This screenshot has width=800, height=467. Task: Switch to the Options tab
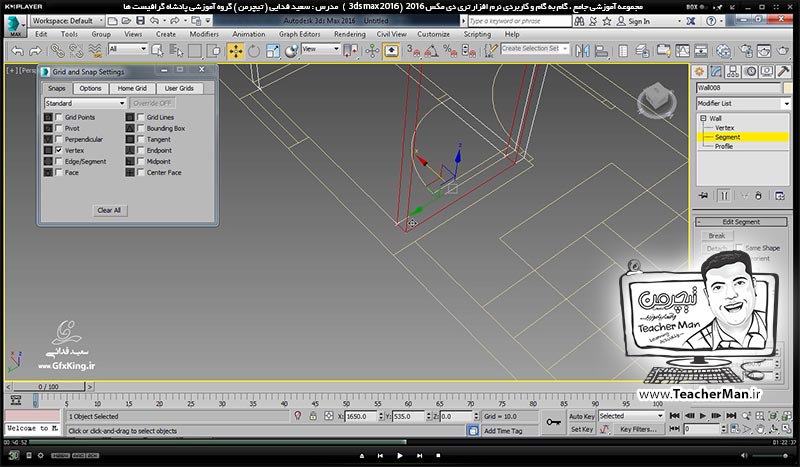(90, 88)
